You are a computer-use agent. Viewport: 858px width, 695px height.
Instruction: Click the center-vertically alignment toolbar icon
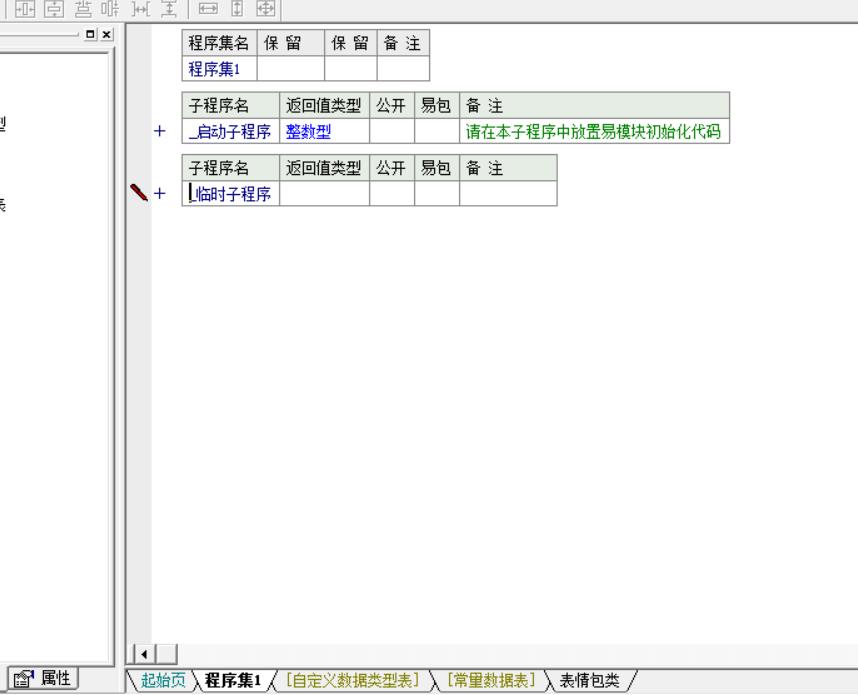coord(52,8)
